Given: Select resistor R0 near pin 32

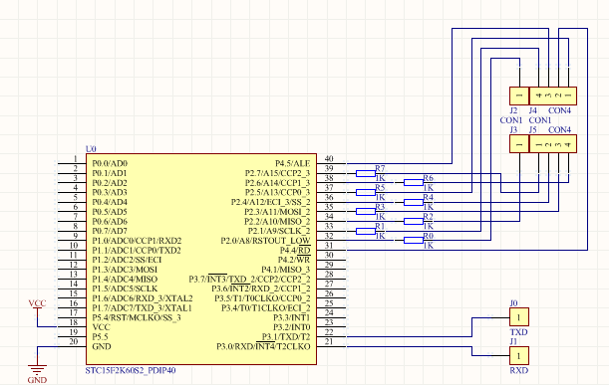Looking at the screenshot, I should tap(414, 240).
